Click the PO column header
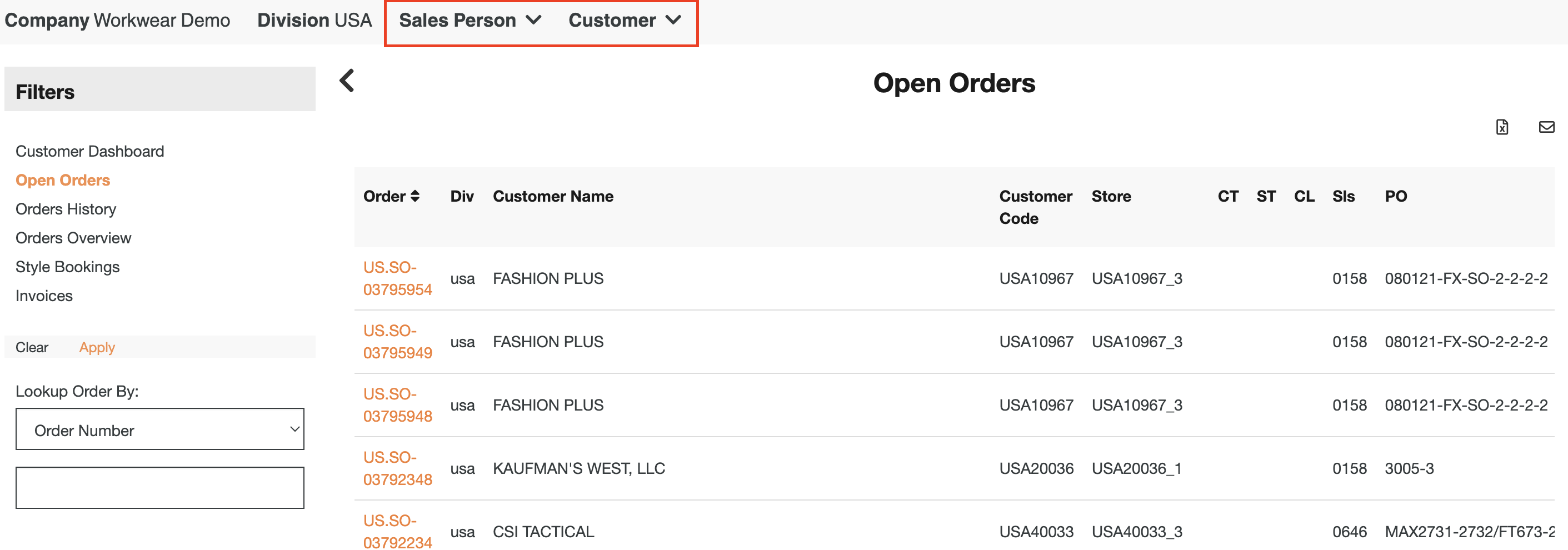Image resolution: width=1568 pixels, height=550 pixels. (1395, 196)
